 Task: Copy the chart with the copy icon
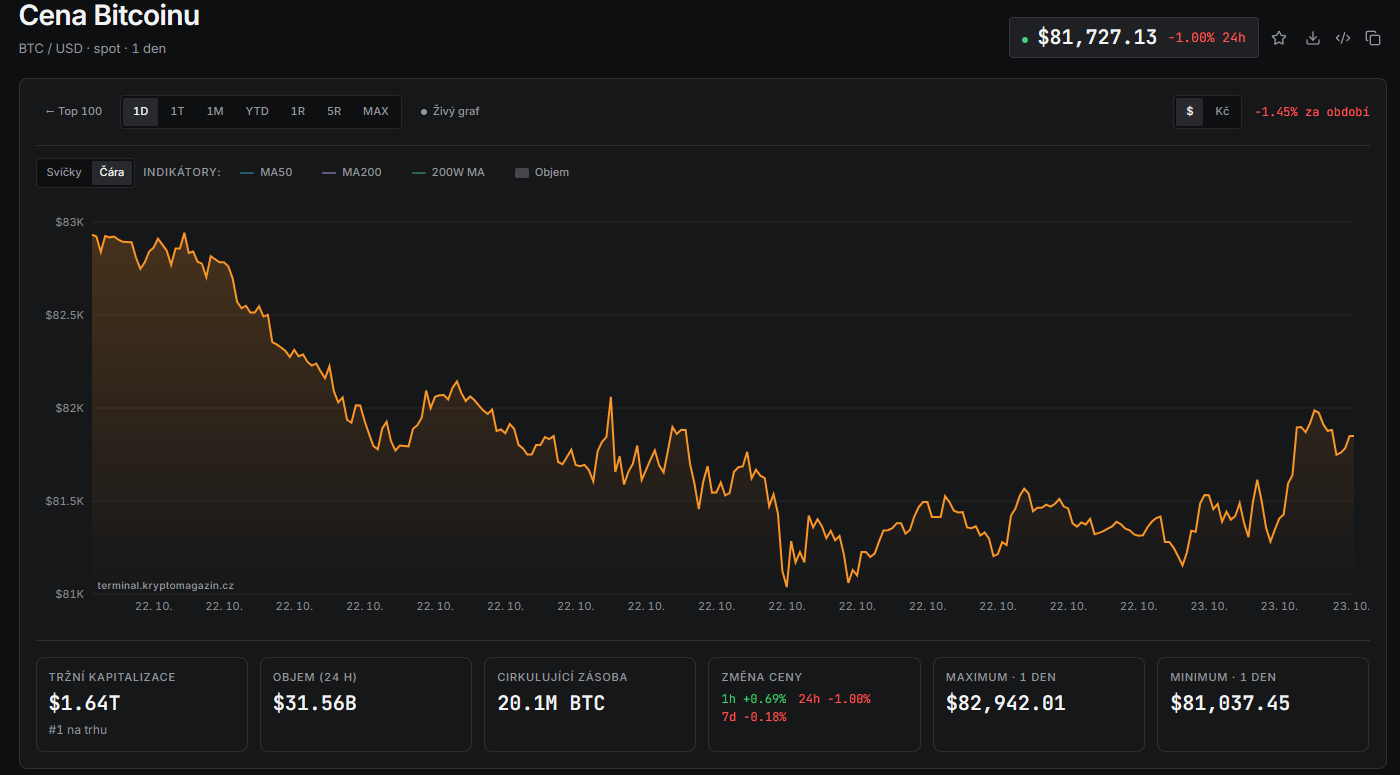coord(1373,38)
